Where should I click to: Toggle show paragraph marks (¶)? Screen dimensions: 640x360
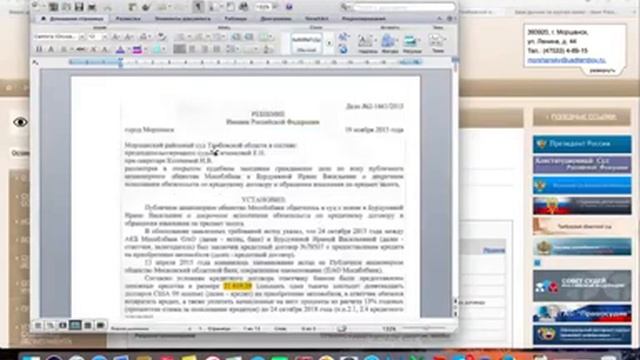198,7
